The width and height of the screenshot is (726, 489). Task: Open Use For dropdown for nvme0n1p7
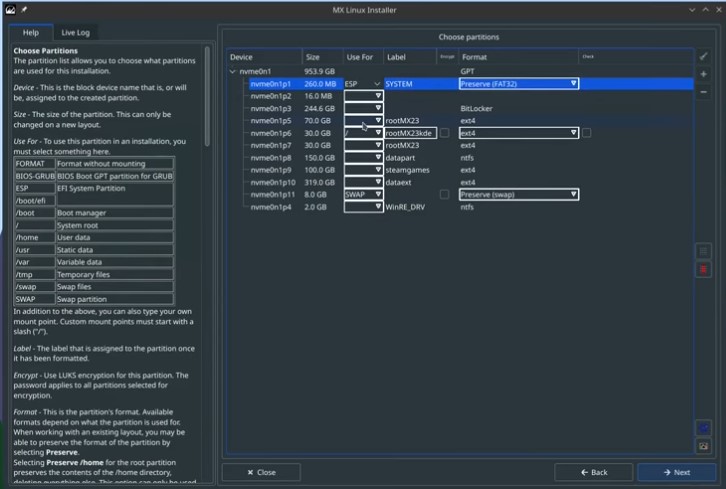click(363, 145)
